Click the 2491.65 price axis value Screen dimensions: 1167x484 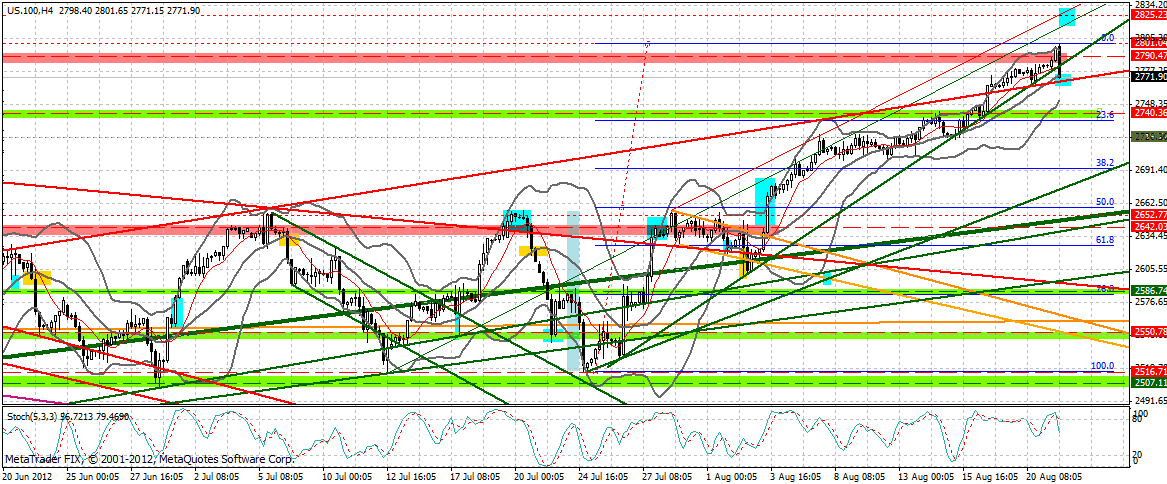point(1149,400)
